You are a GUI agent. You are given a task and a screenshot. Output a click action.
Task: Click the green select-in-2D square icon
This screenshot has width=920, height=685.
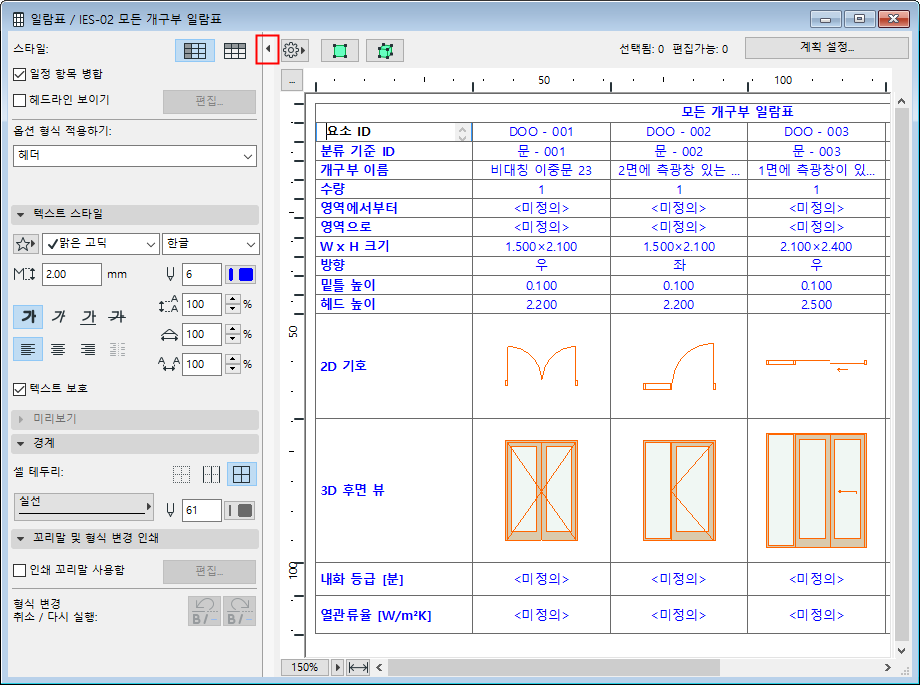pos(340,50)
